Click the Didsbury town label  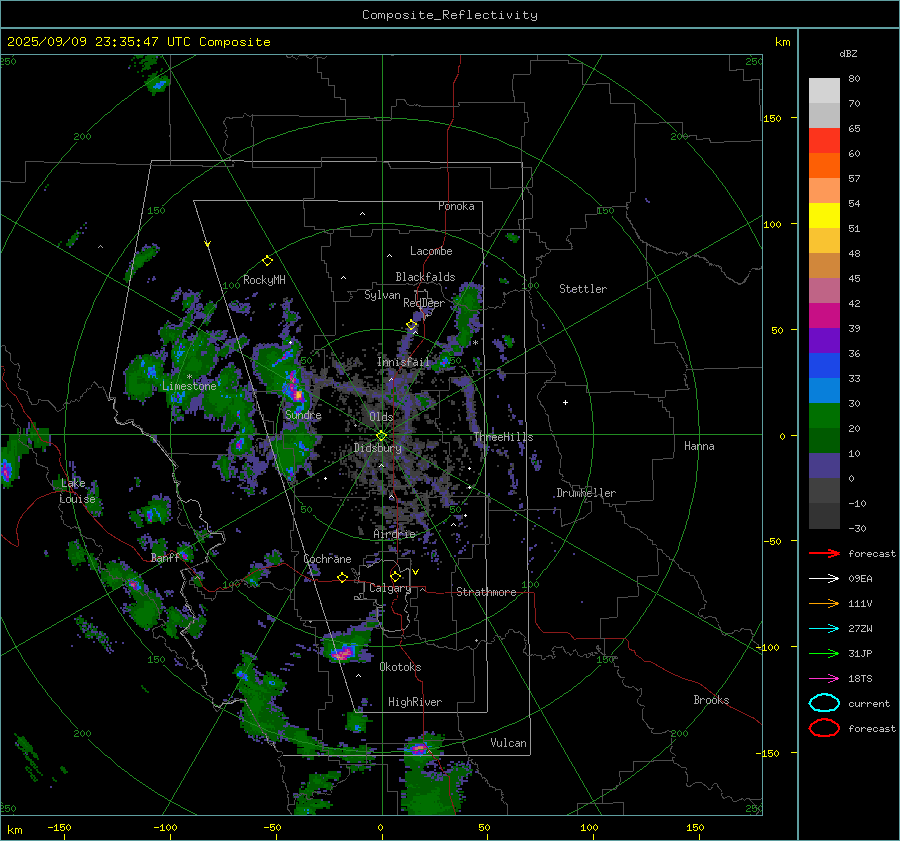point(378,448)
